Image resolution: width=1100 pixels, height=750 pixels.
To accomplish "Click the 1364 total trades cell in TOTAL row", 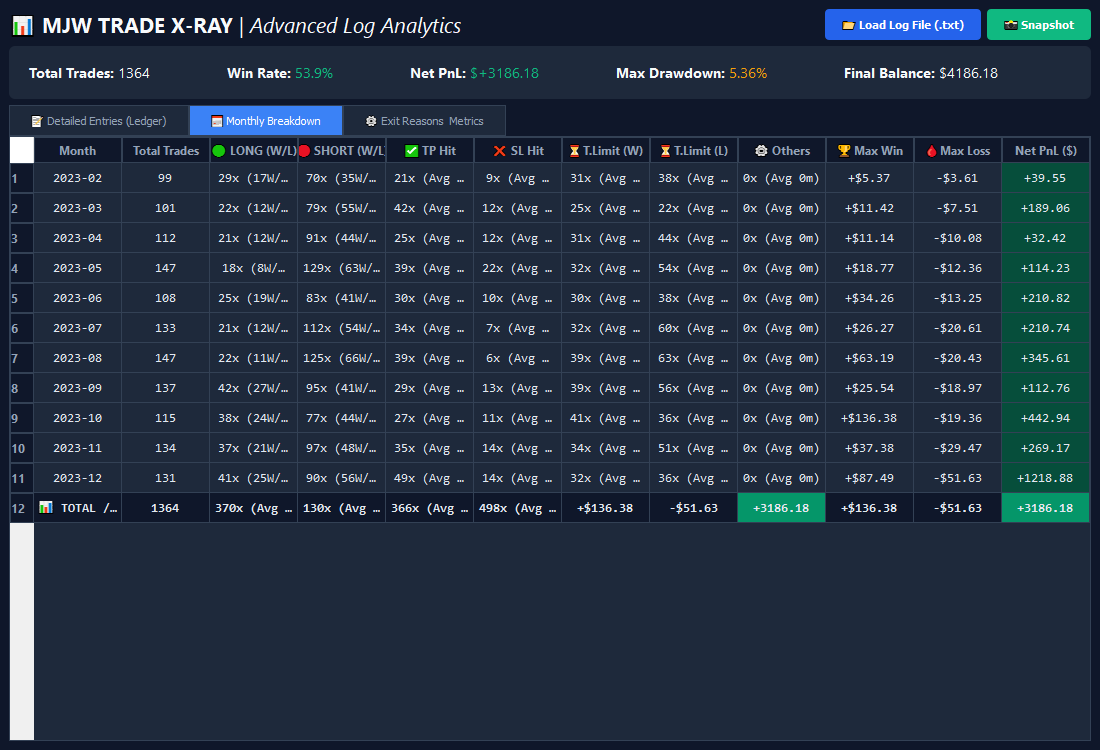I will (x=166, y=508).
